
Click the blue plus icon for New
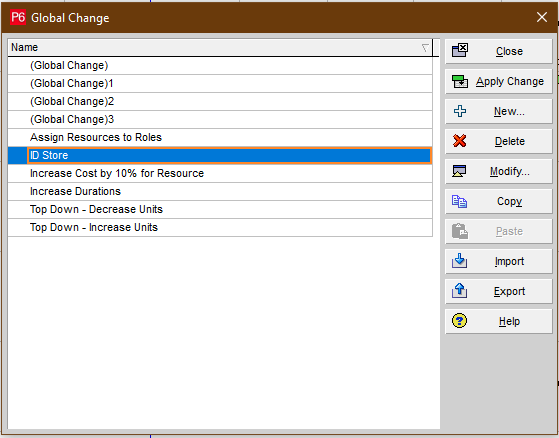(460, 111)
